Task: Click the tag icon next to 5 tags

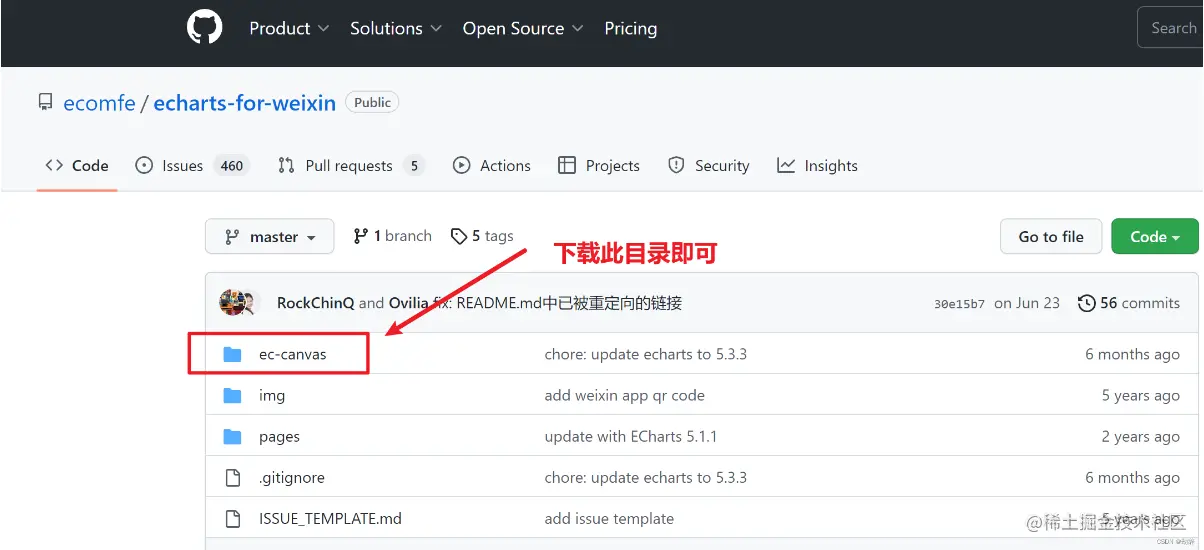Action: 459,236
